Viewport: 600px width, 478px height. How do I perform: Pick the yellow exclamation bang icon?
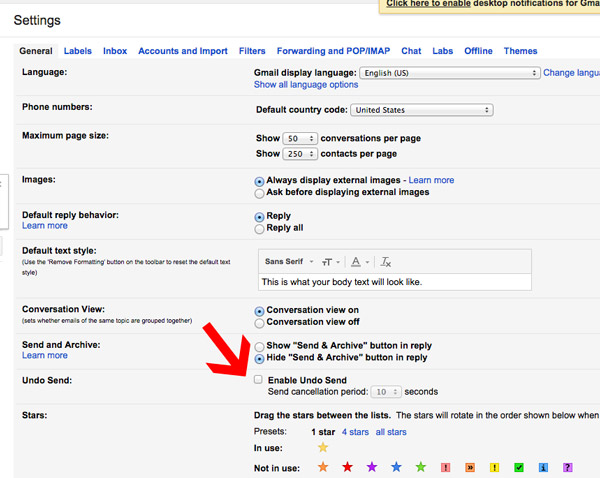[x=494, y=467]
